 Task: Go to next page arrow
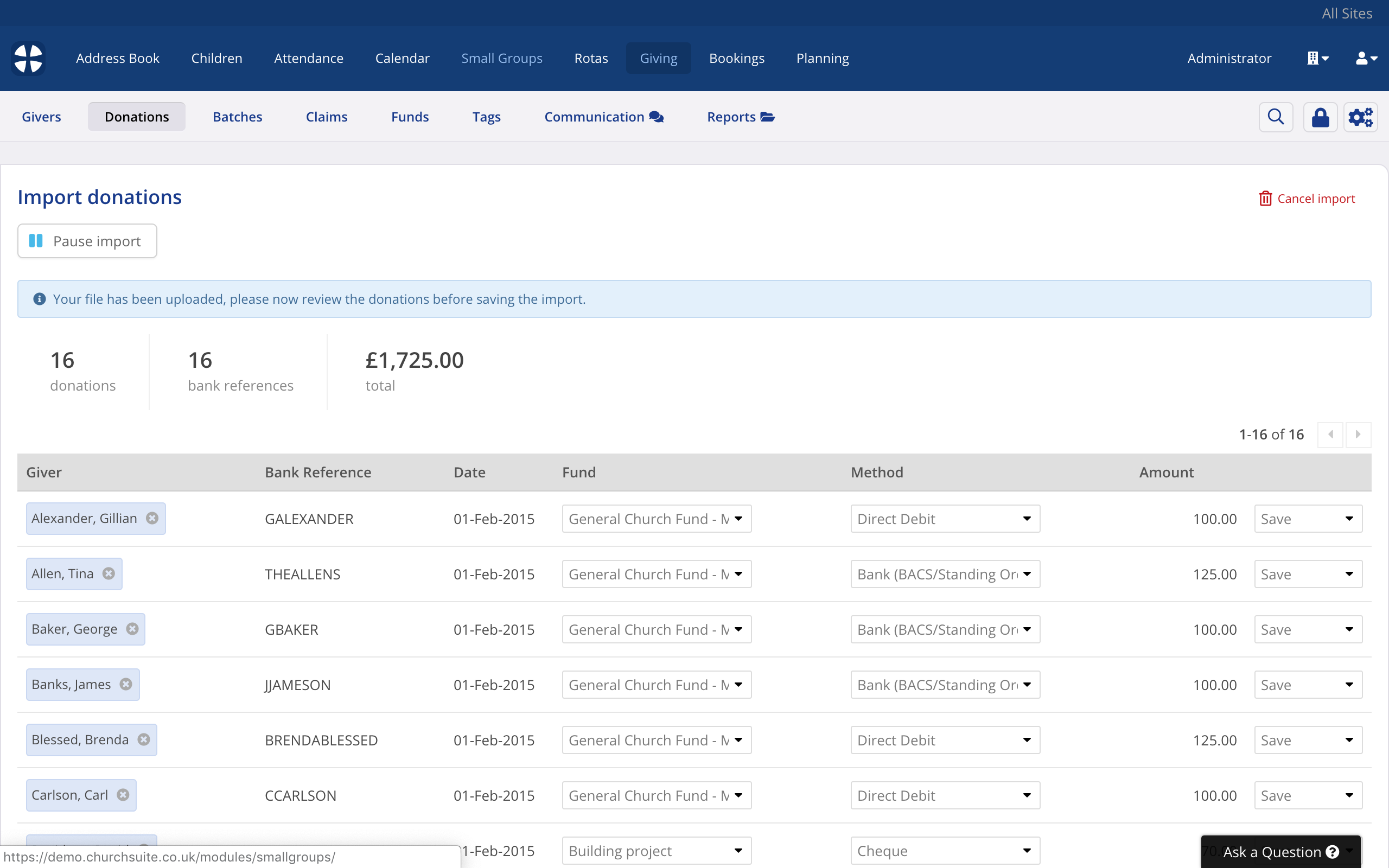coord(1358,435)
